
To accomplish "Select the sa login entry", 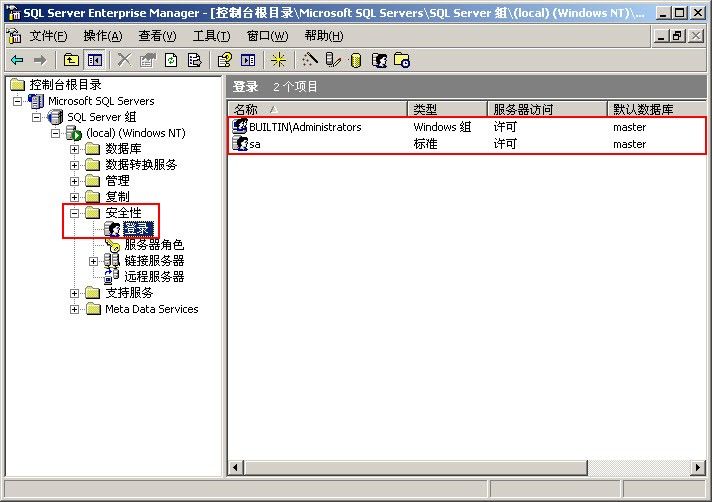I will [x=255, y=144].
